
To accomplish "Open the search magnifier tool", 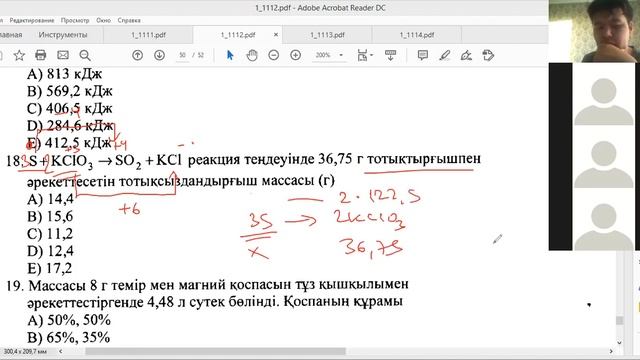I will point(85,55).
